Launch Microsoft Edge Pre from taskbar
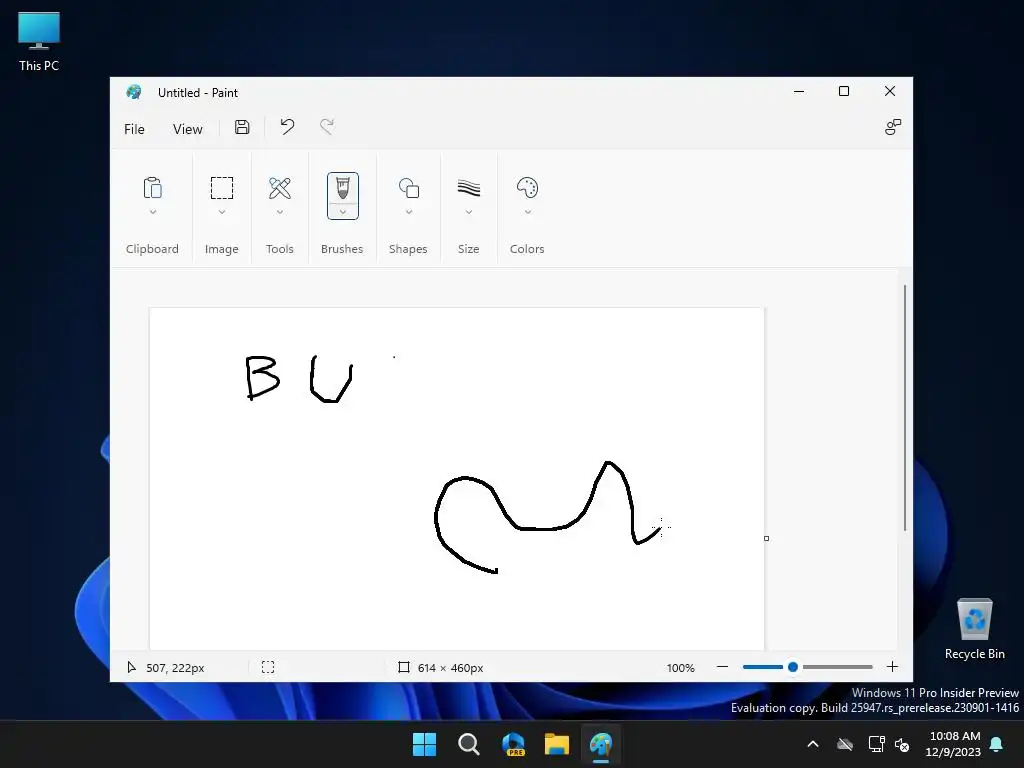The width and height of the screenshot is (1024, 768). pyautogui.click(x=513, y=744)
